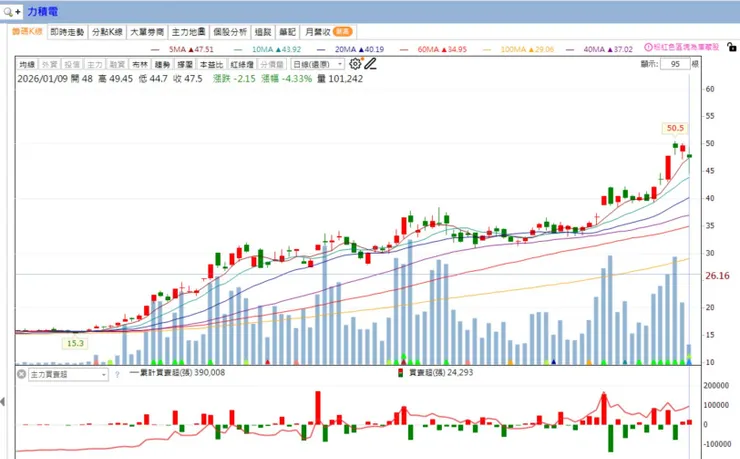
Task: Toggle the 布林 Bollinger band overlay
Action: [x=140, y=64]
